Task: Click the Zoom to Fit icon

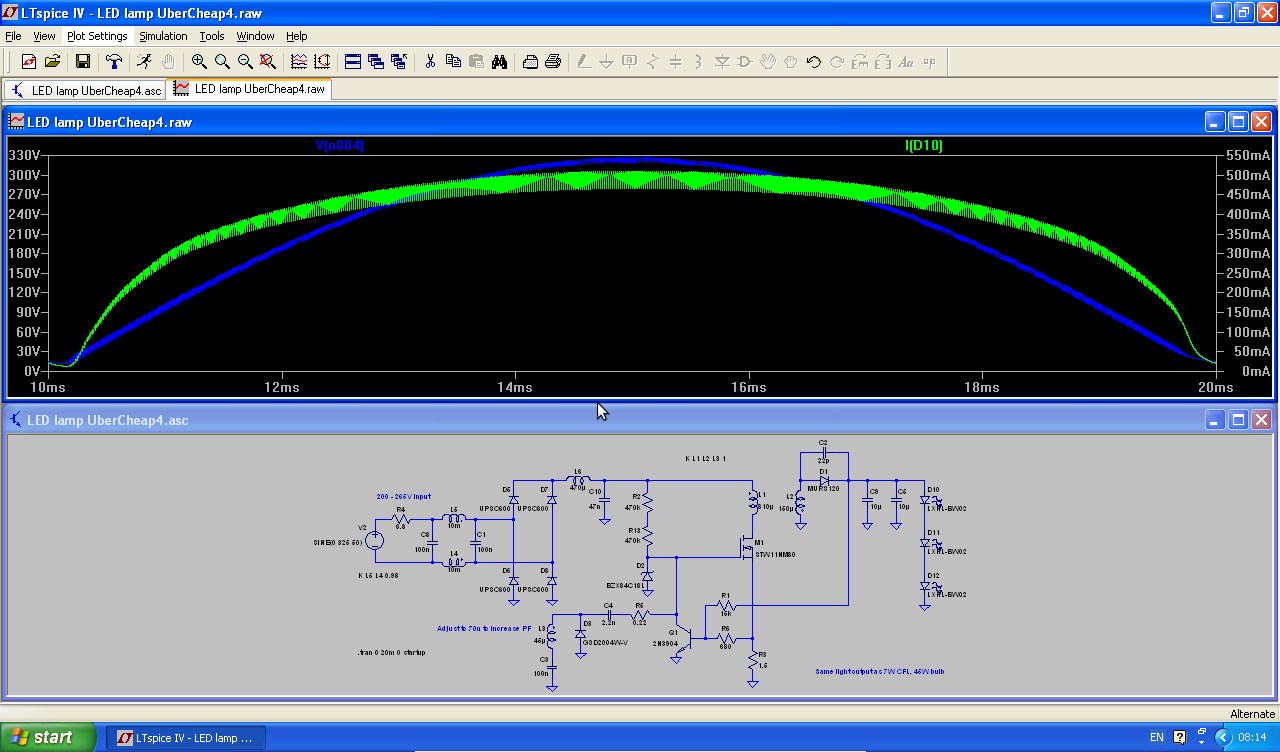Action: (268, 62)
